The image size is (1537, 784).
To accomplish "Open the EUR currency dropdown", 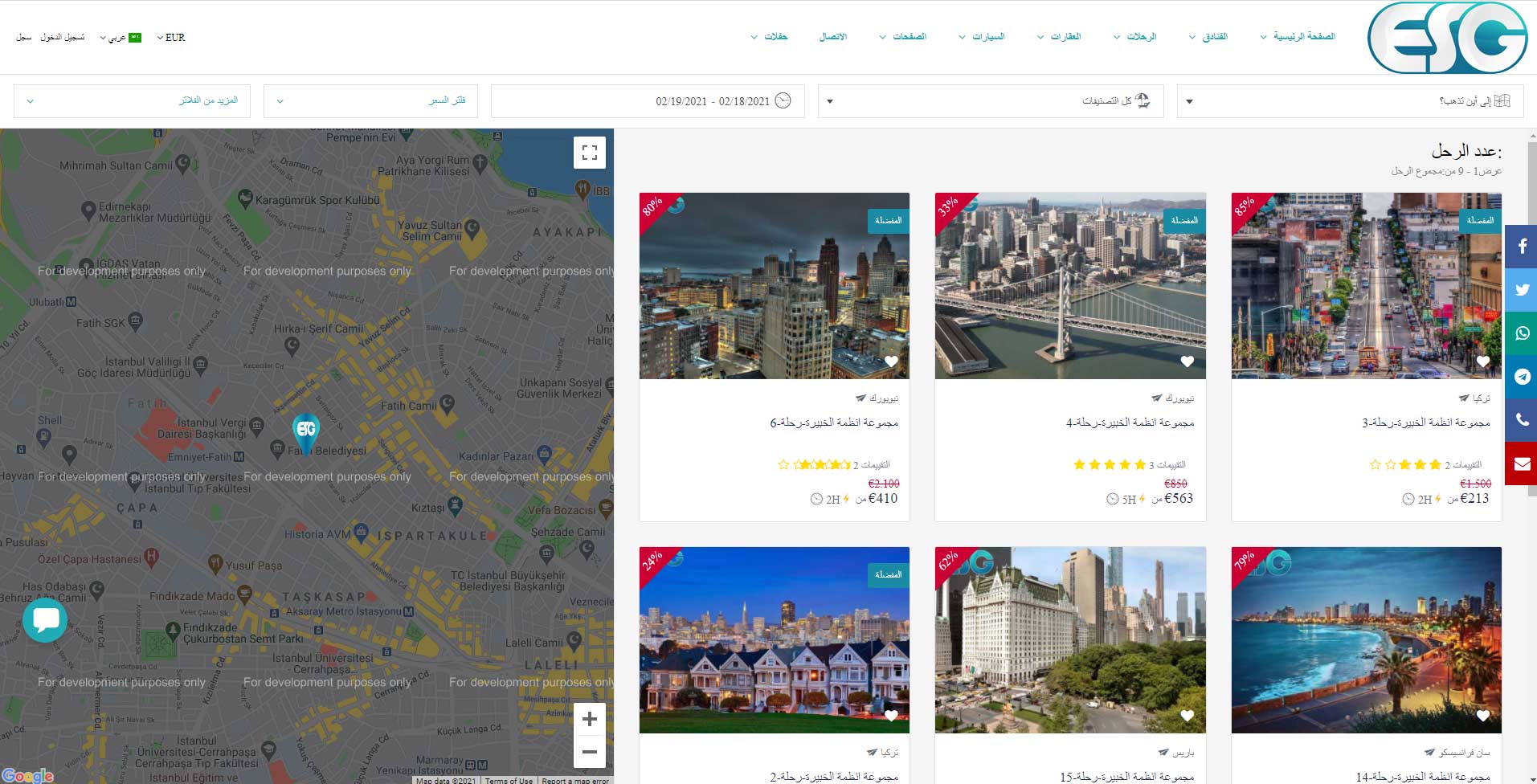I will coord(170,38).
